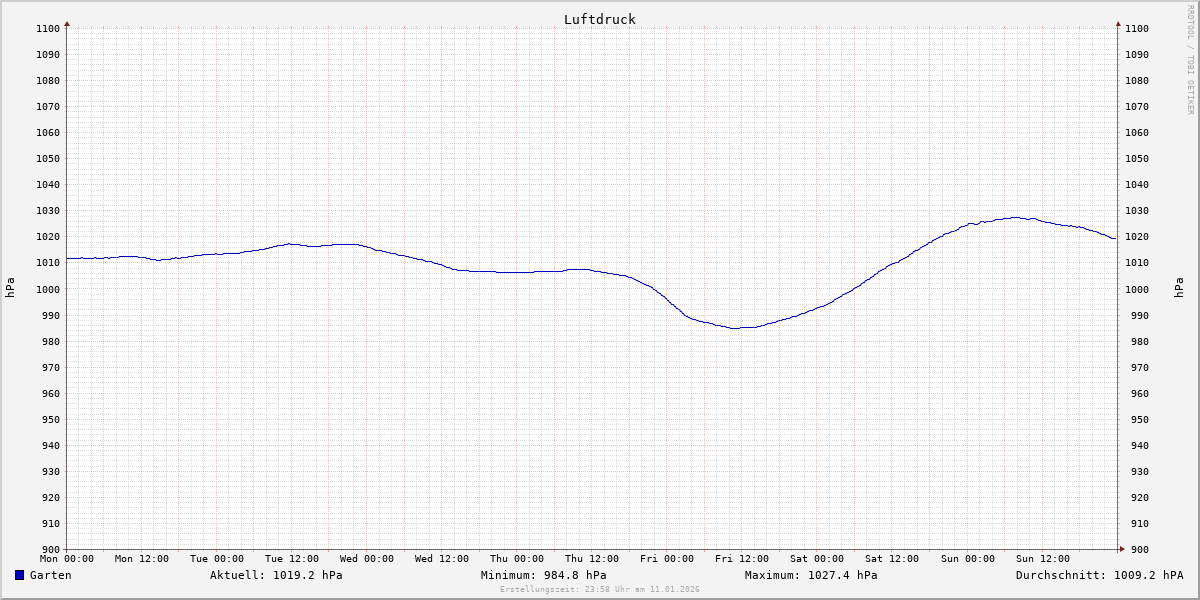This screenshot has width=1200, height=600.
Task: Click the Minimum 984.8 hPa readout
Action: tap(543, 575)
